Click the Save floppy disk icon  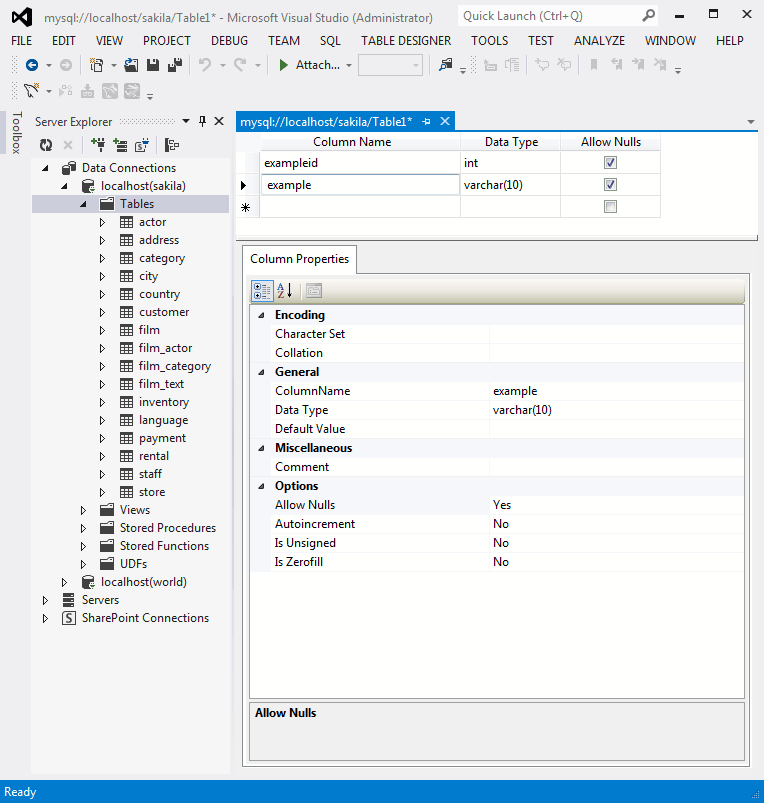[153, 65]
